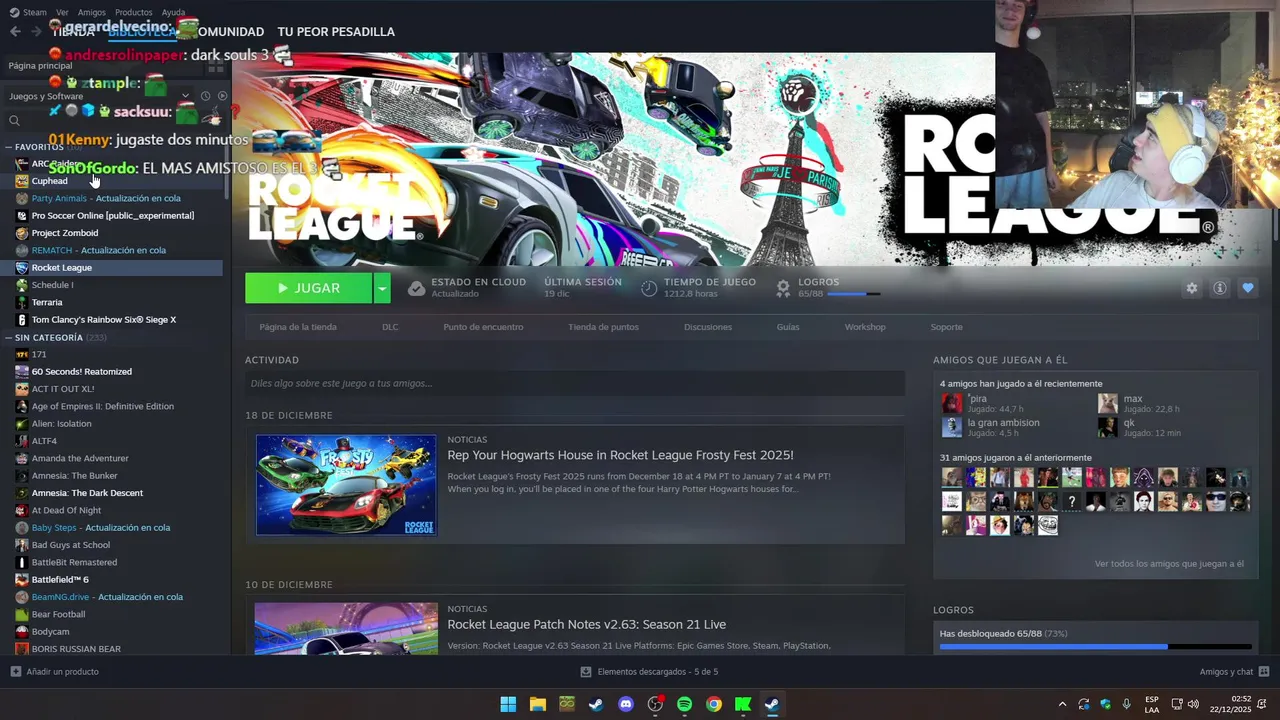Click the activity post input field
The image size is (1280, 720).
point(575,383)
